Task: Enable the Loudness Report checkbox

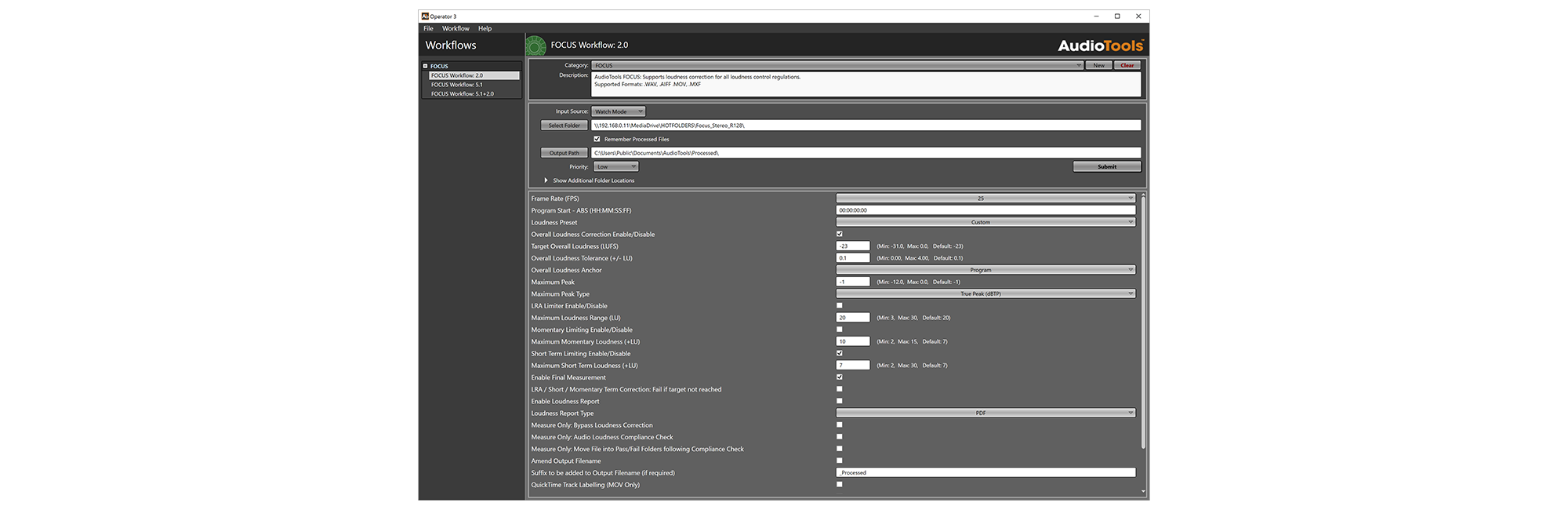Action: tap(840, 401)
